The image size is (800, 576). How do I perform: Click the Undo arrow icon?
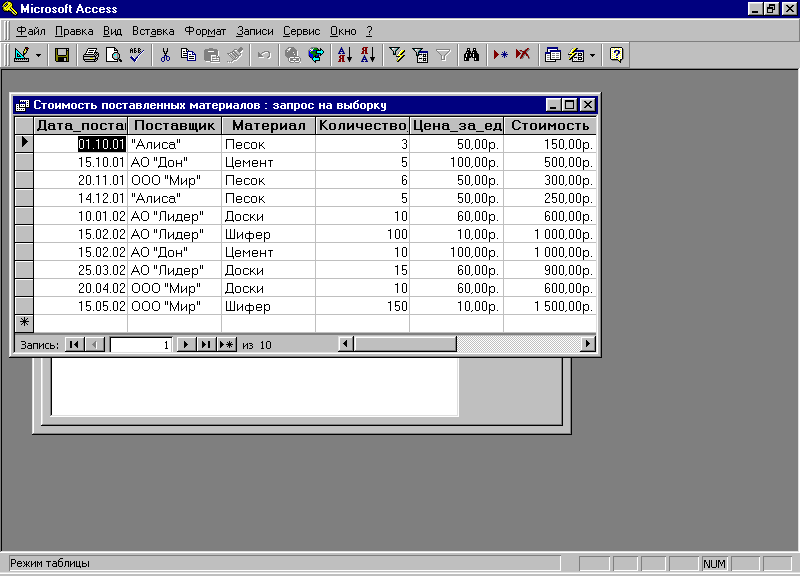pos(264,55)
